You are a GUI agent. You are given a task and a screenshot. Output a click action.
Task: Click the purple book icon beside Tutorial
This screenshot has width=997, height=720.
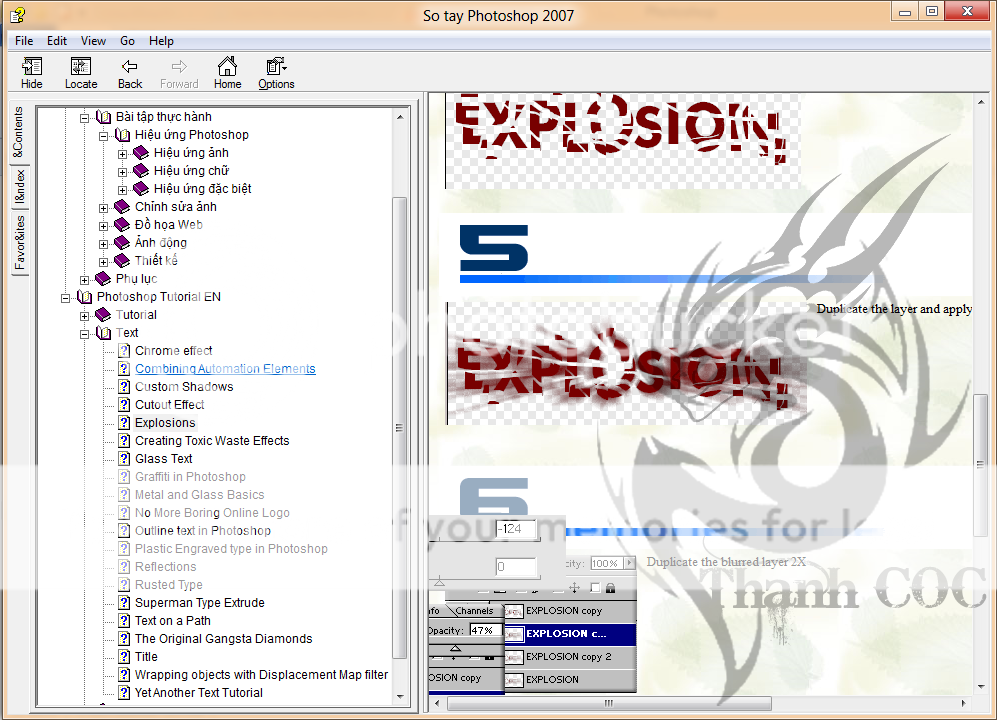pyautogui.click(x=104, y=315)
